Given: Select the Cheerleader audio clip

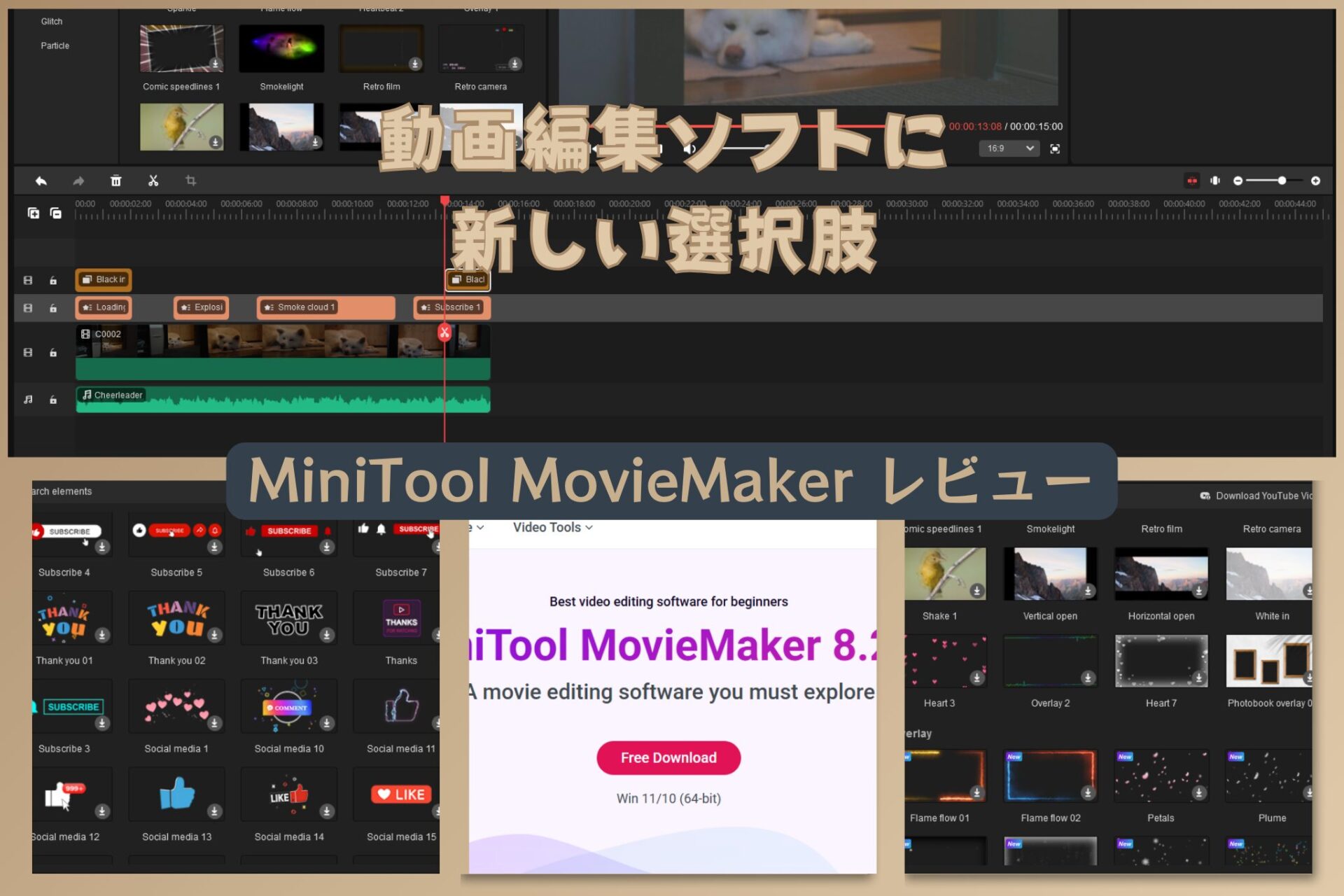Looking at the screenshot, I should 283,400.
